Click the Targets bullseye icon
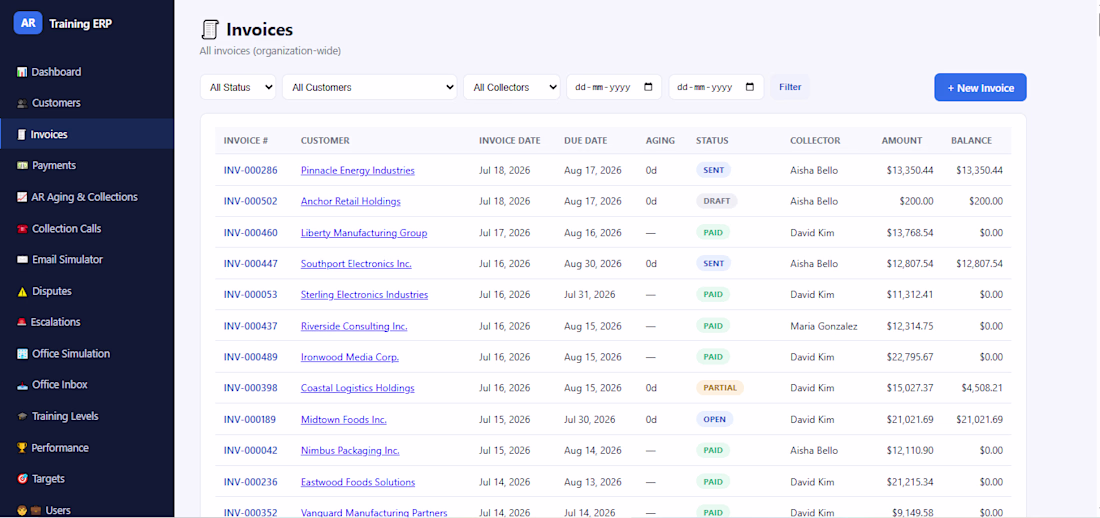Screen dimensions: 1100x518 point(22,479)
